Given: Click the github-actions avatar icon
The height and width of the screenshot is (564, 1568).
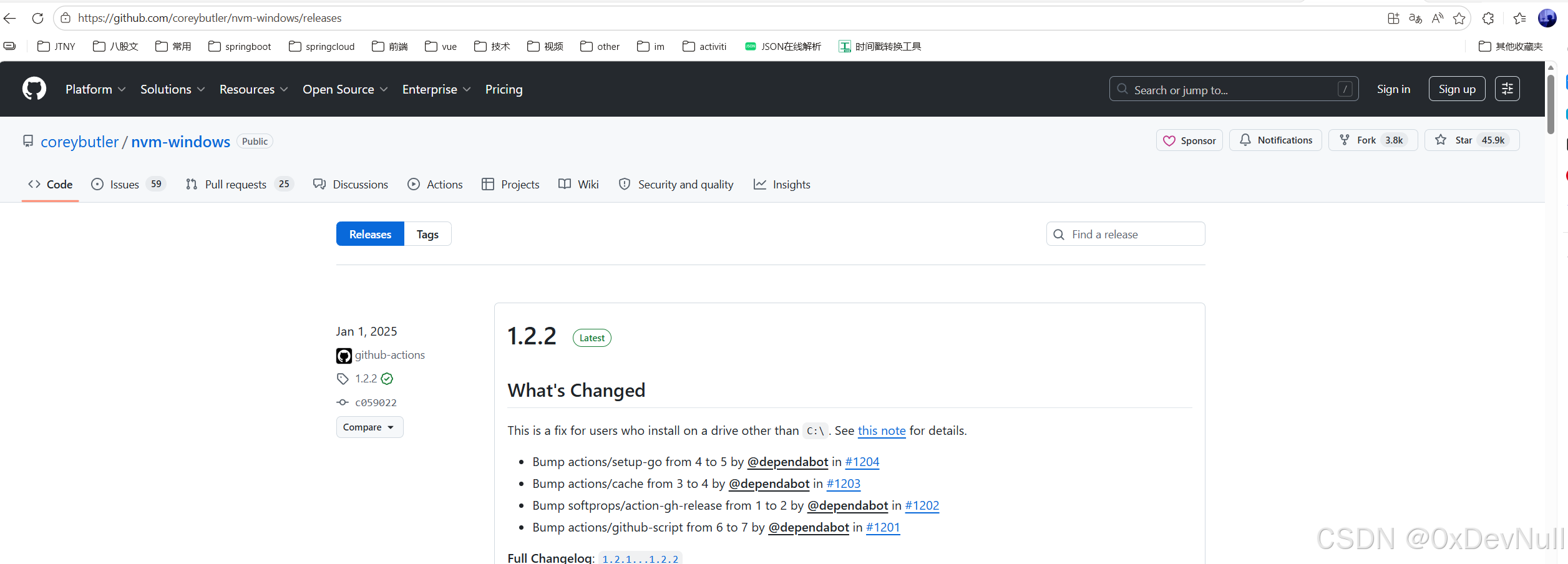Looking at the screenshot, I should click(344, 356).
